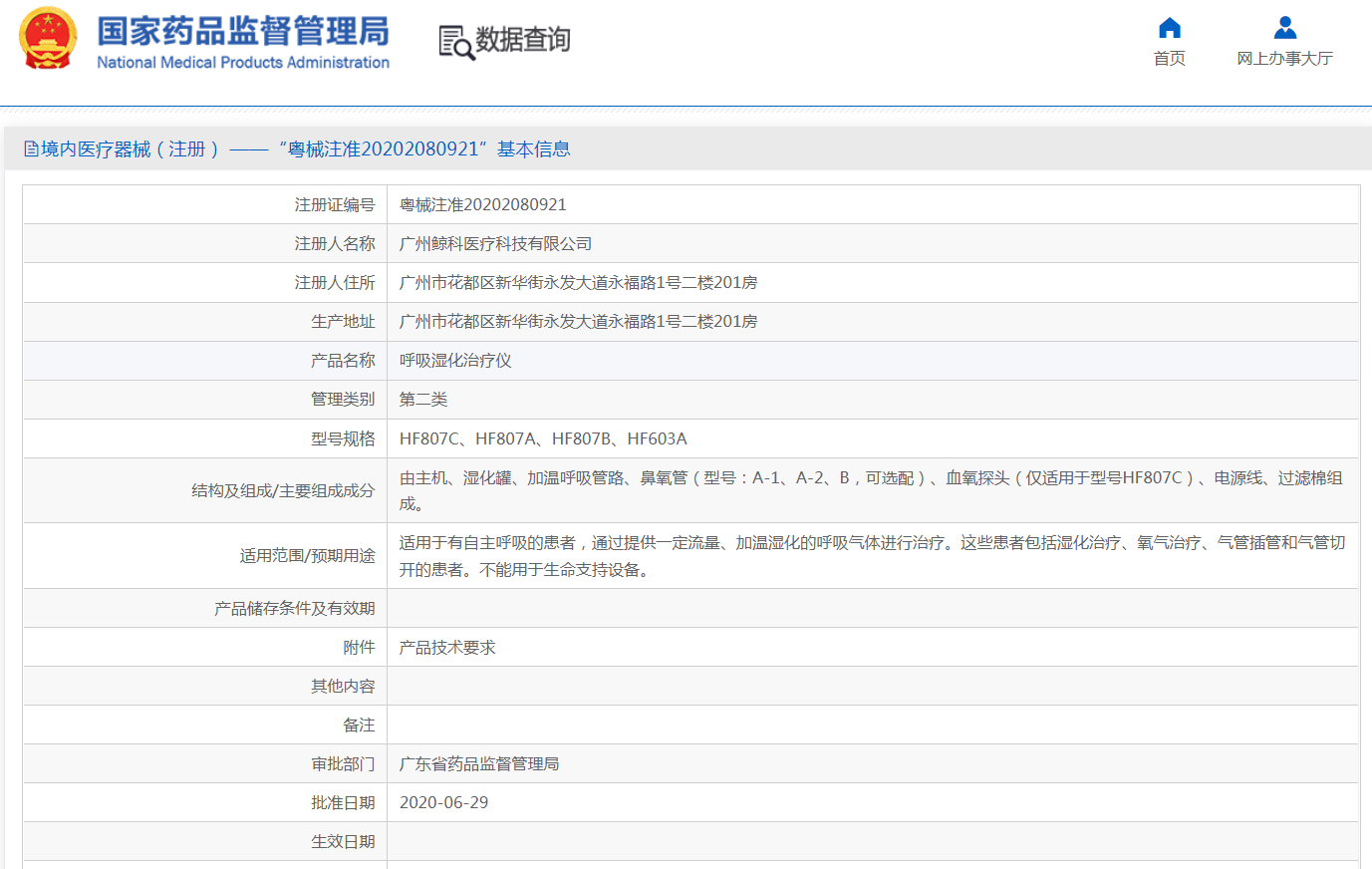Select the address in 生产地址 row
Image resolution: width=1372 pixels, height=869 pixels.
[579, 322]
